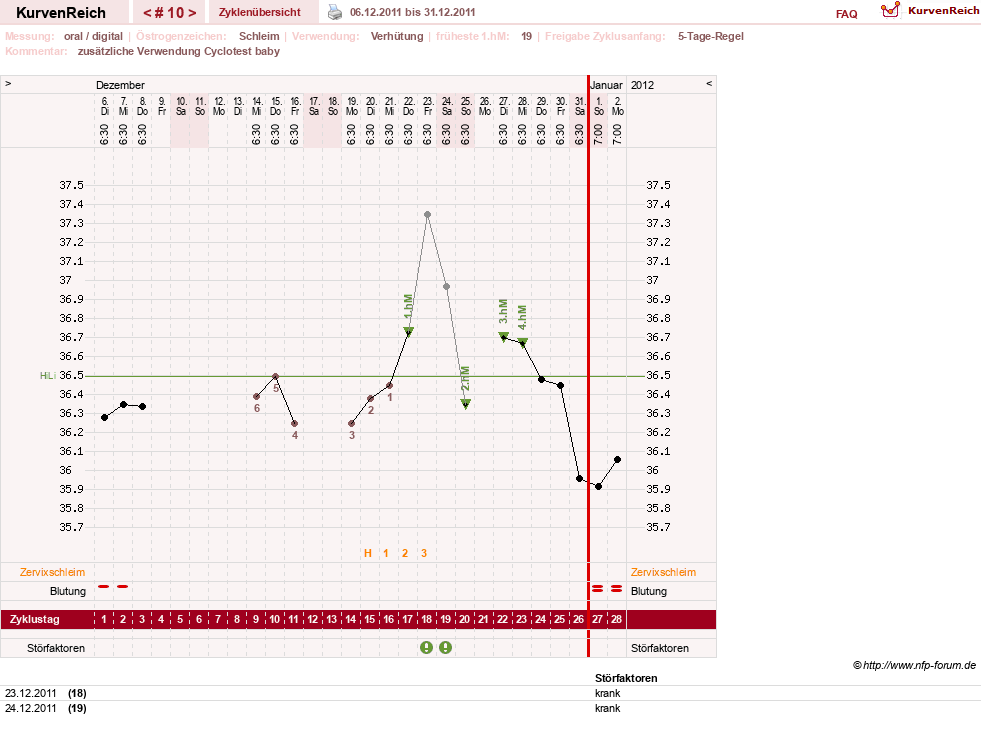
Task: Collapse chart with the '<' arrow at top right
Action: click(x=709, y=83)
